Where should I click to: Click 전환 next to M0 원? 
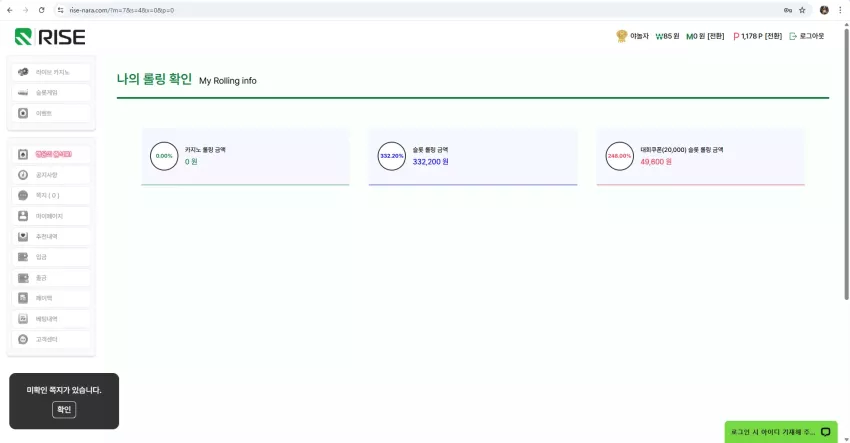[716, 36]
